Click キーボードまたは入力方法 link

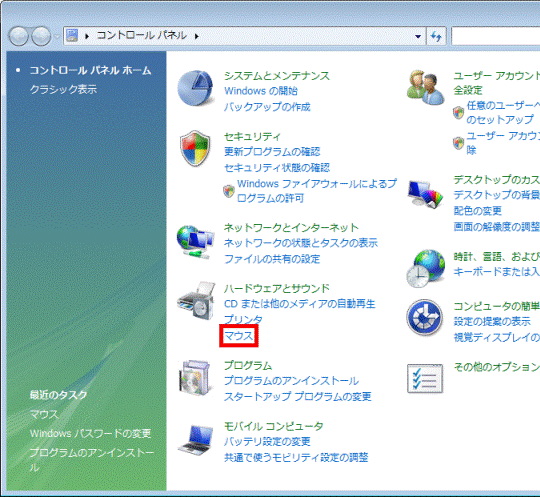(497, 272)
